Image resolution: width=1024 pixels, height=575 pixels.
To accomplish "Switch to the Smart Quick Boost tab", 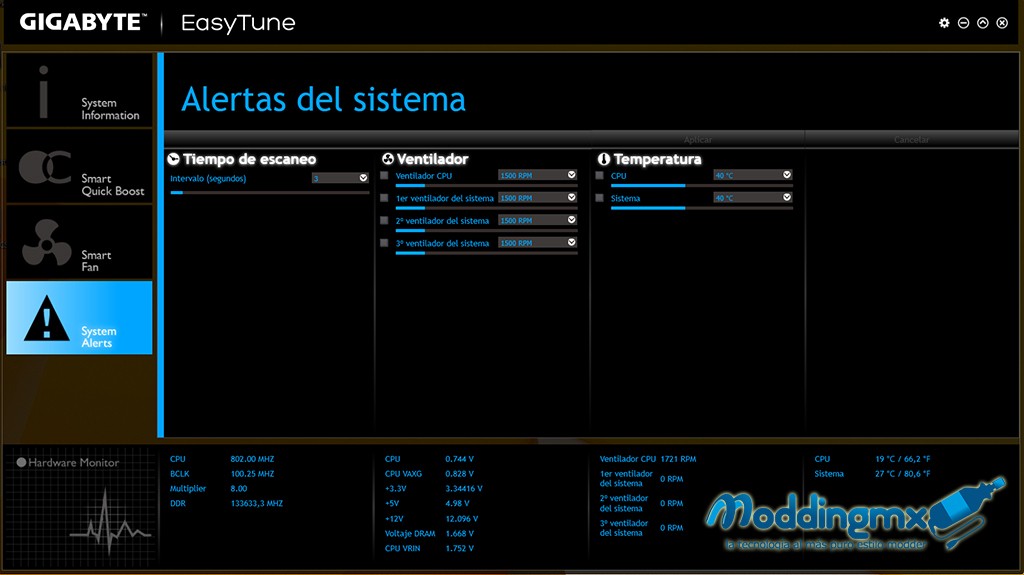I will click(79, 166).
